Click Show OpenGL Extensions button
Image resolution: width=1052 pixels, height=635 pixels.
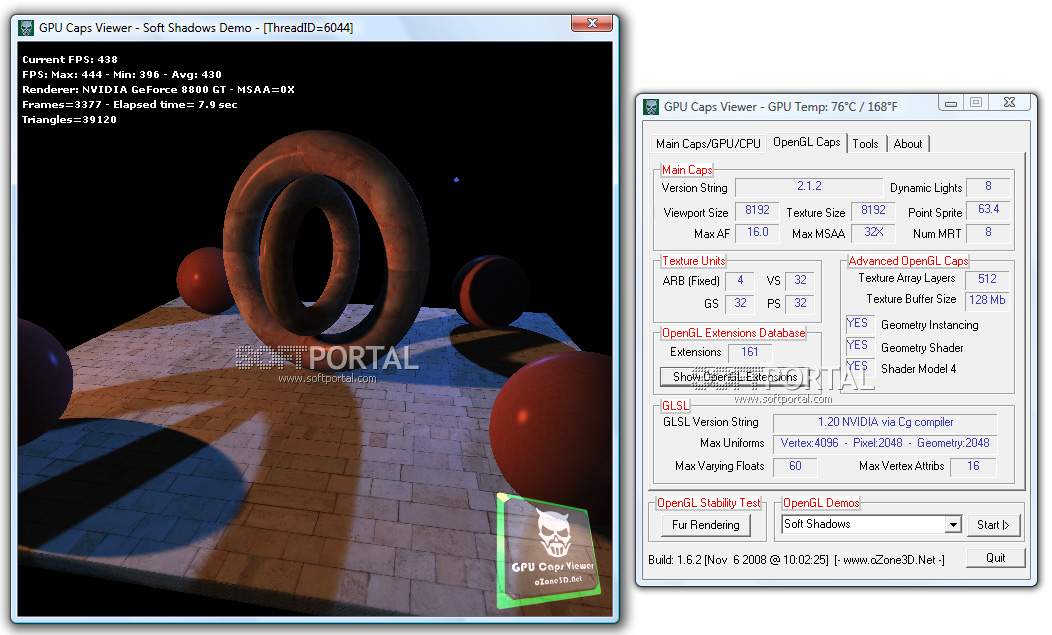tap(735, 377)
